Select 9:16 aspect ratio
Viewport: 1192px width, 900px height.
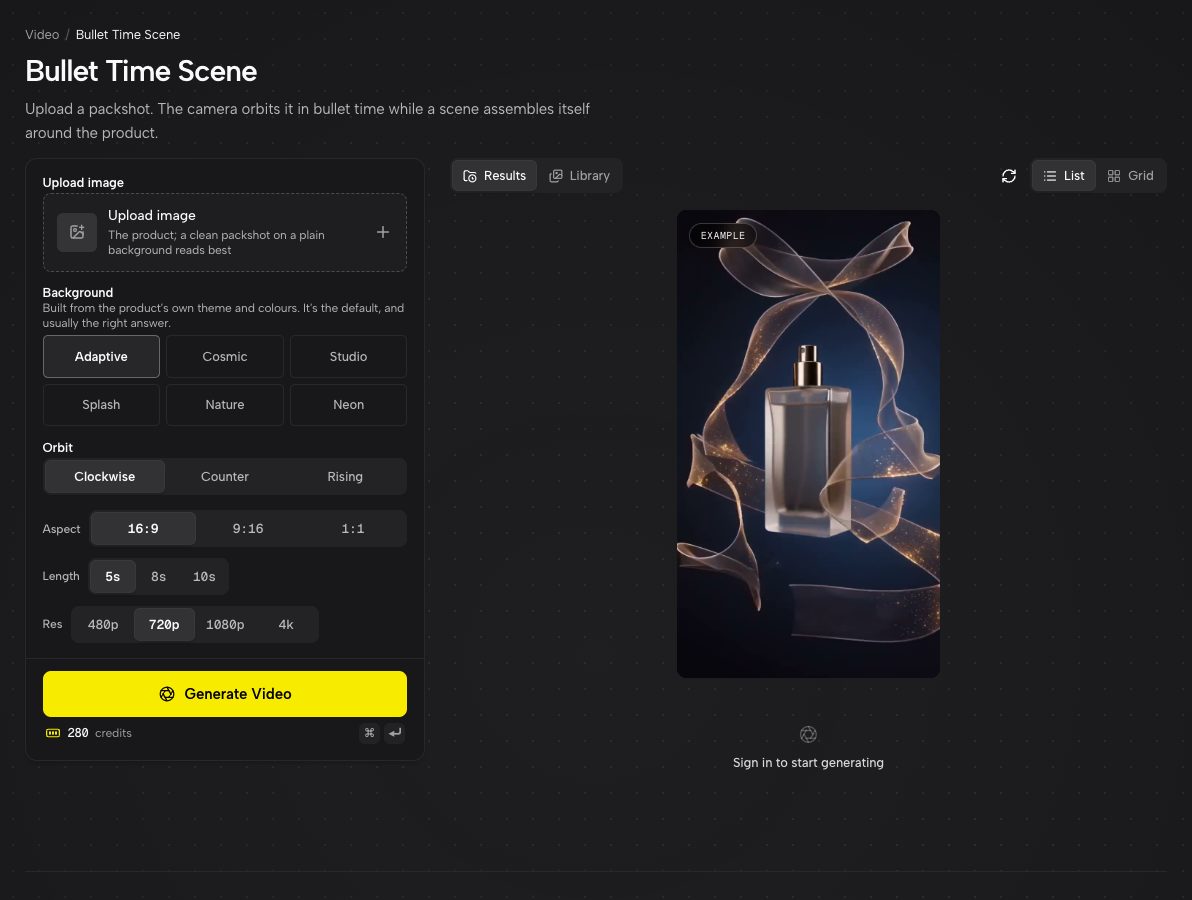pos(248,528)
